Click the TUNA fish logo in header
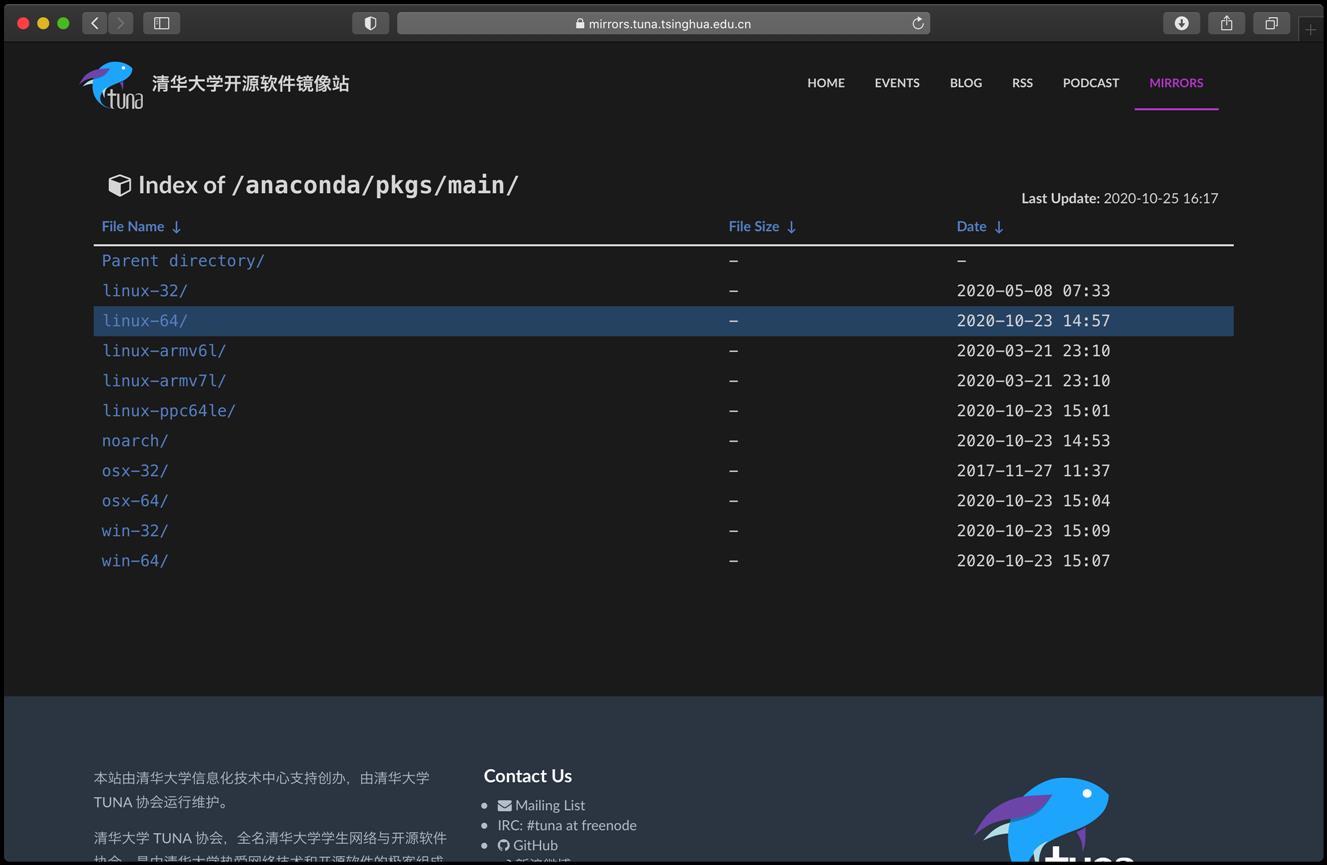This screenshot has height=865, width=1327. 111,85
